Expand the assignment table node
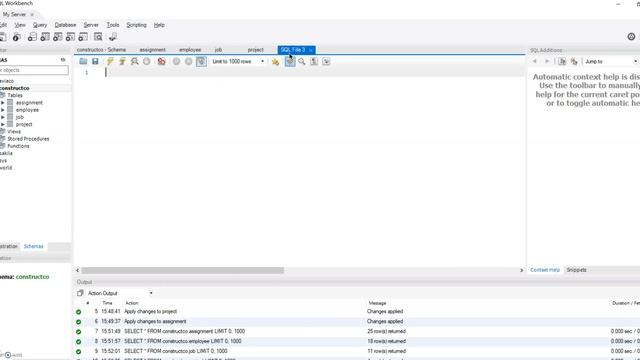640x360 pixels. (2, 103)
